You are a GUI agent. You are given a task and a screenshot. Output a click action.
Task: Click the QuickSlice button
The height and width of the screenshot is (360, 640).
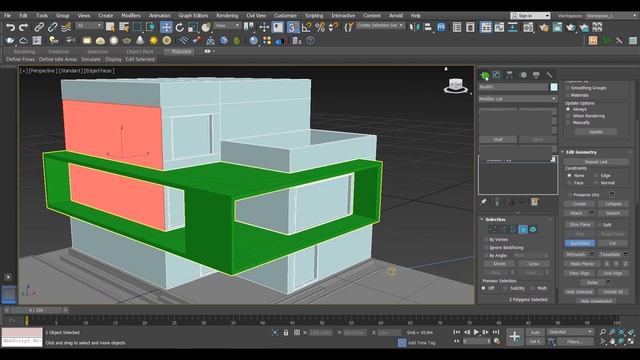click(580, 243)
